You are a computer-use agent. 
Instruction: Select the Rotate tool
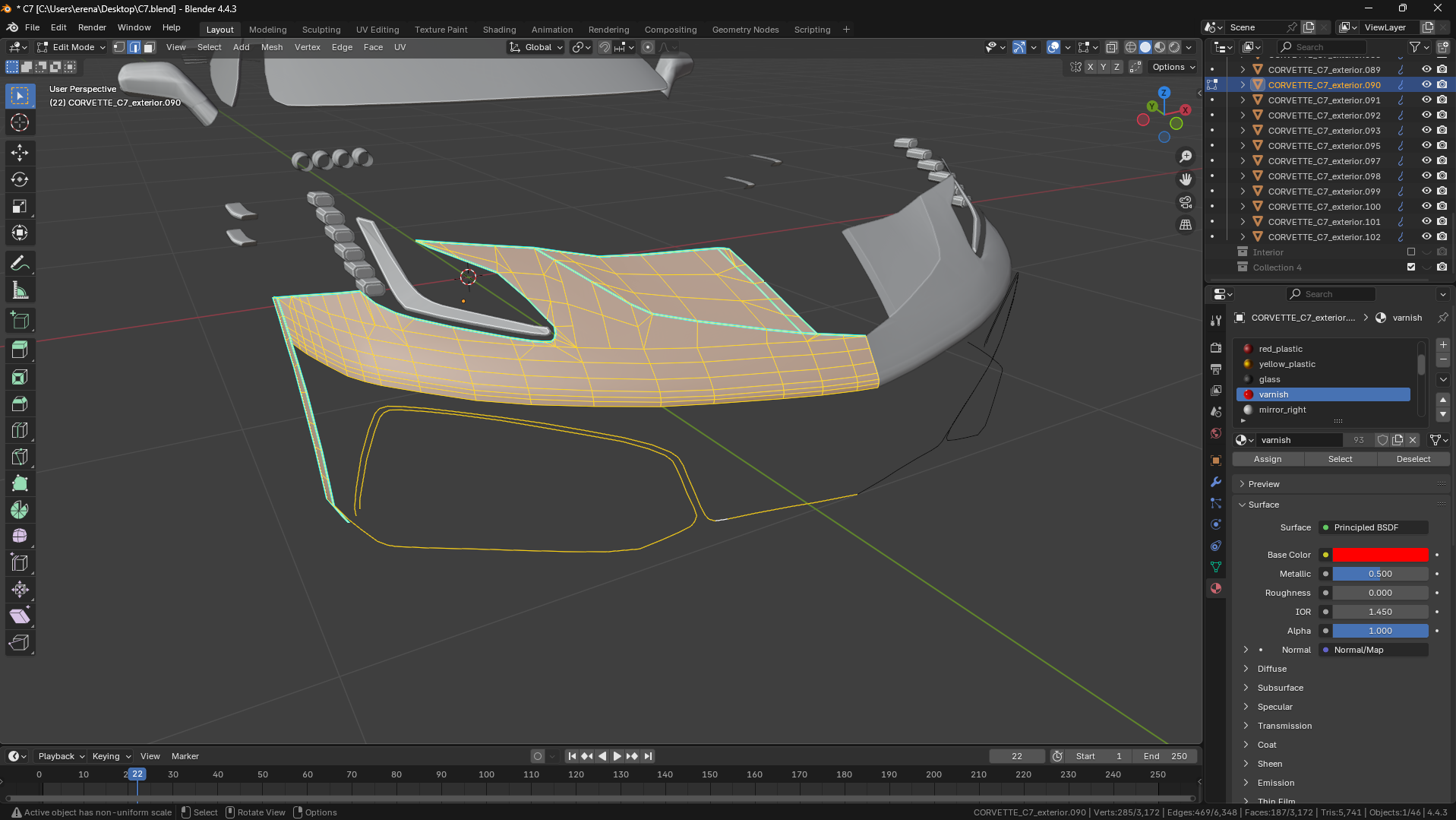(20, 179)
